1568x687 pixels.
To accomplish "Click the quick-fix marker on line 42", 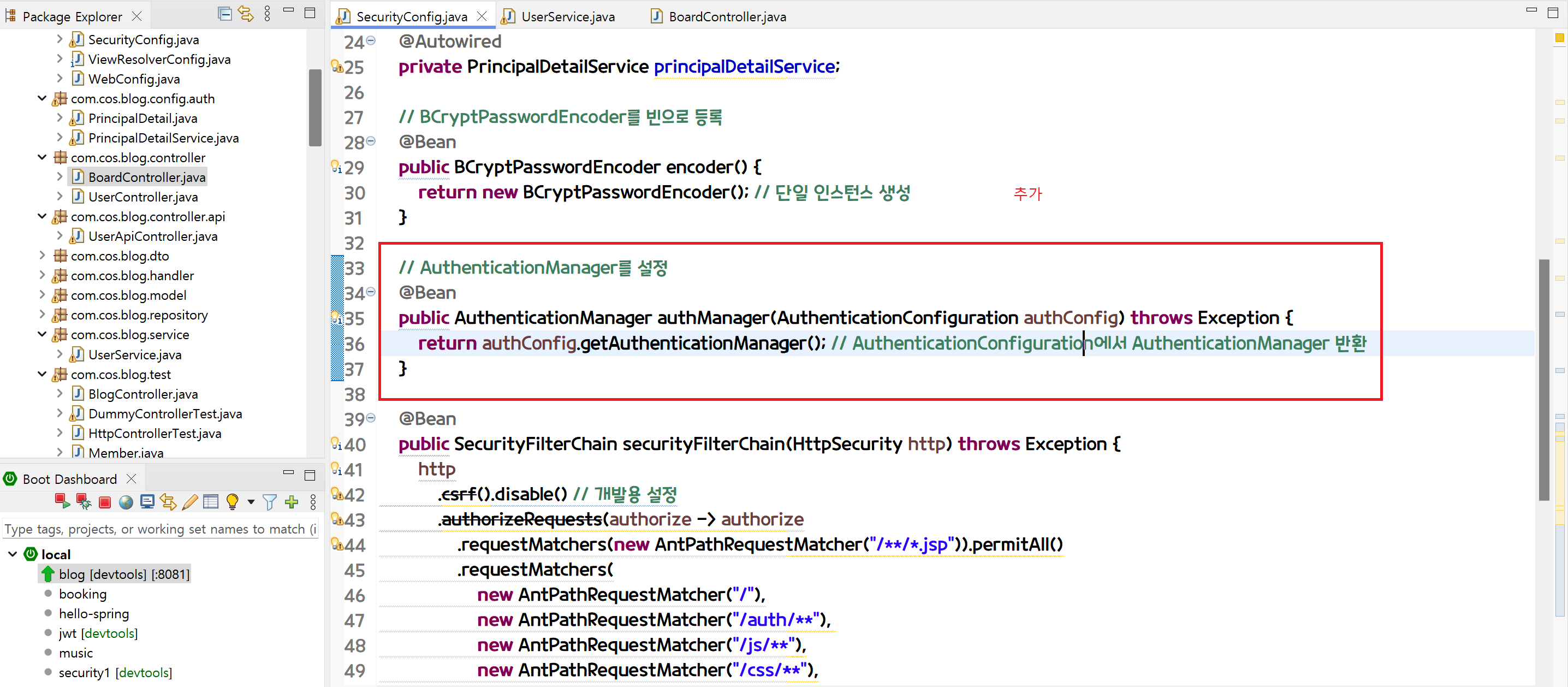I will pyautogui.click(x=337, y=494).
